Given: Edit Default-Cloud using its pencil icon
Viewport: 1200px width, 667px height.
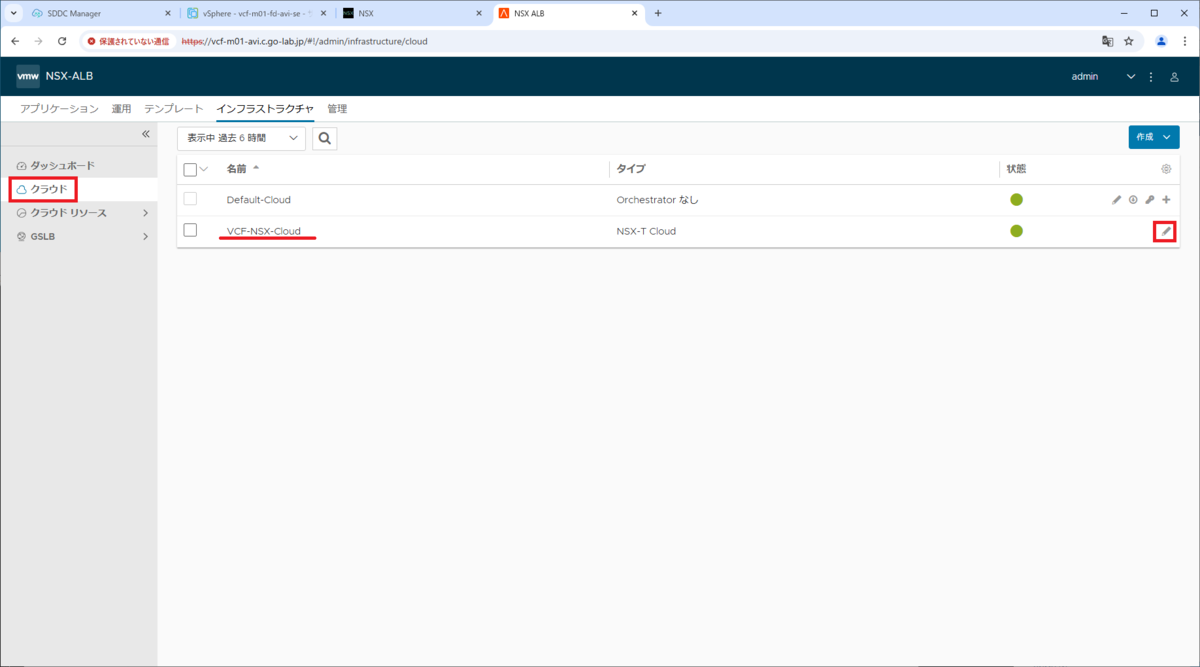Looking at the screenshot, I should 1117,200.
